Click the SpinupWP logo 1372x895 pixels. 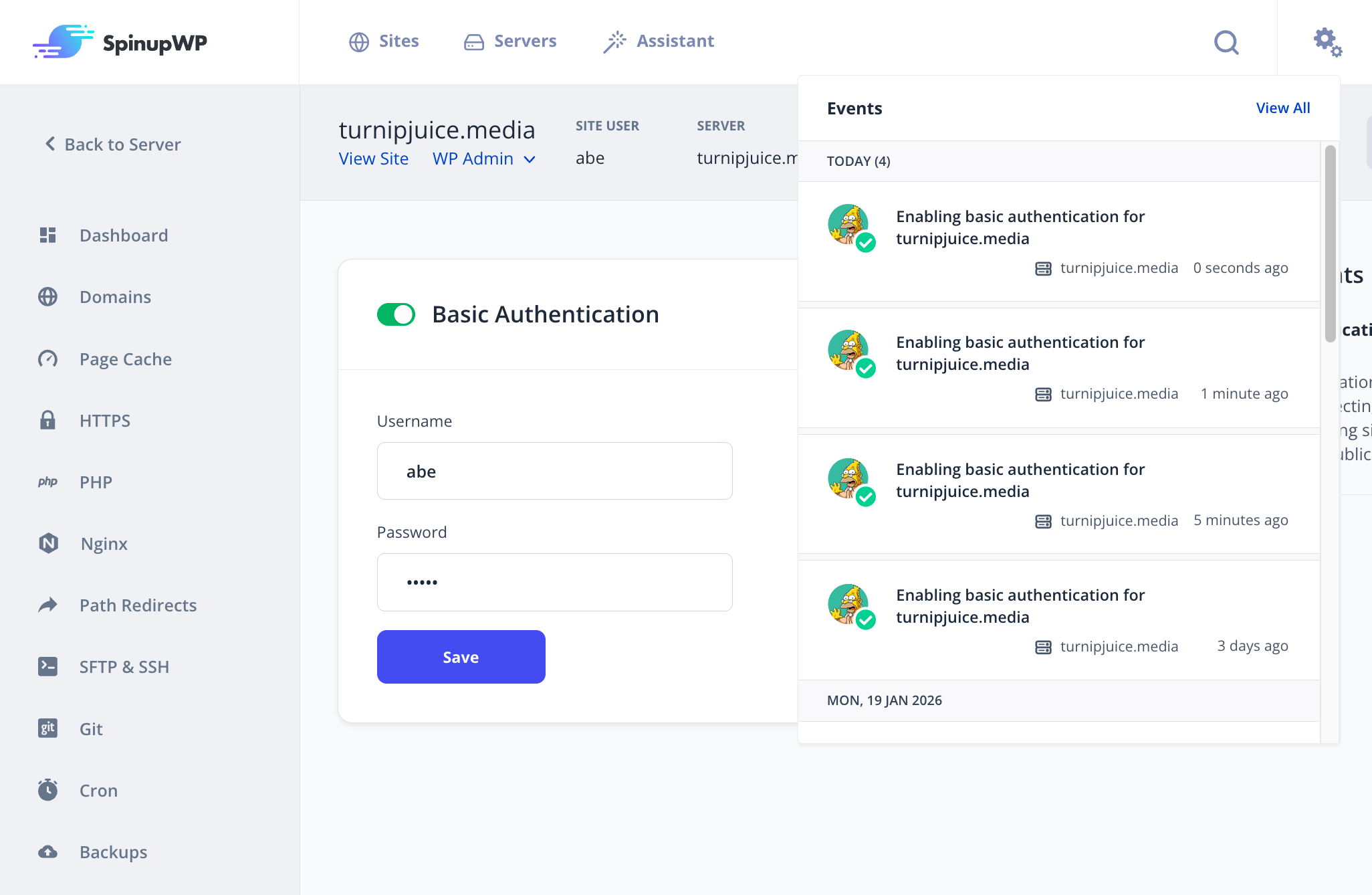[x=120, y=41]
